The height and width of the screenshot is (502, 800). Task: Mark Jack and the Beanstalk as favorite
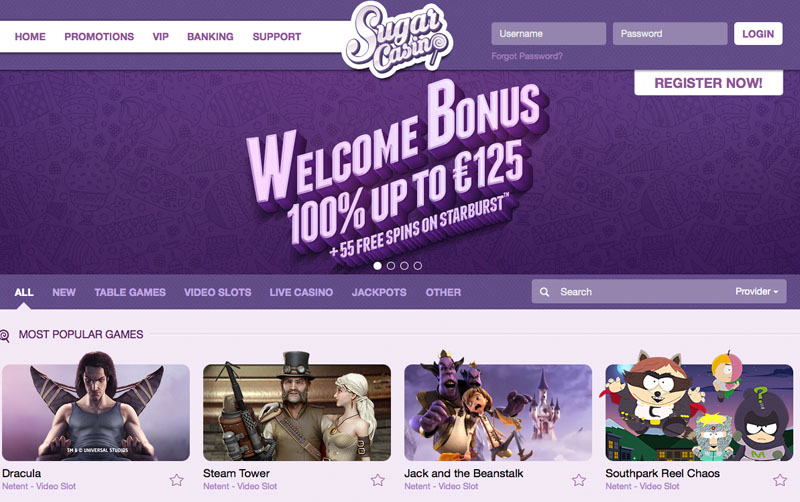[x=579, y=480]
